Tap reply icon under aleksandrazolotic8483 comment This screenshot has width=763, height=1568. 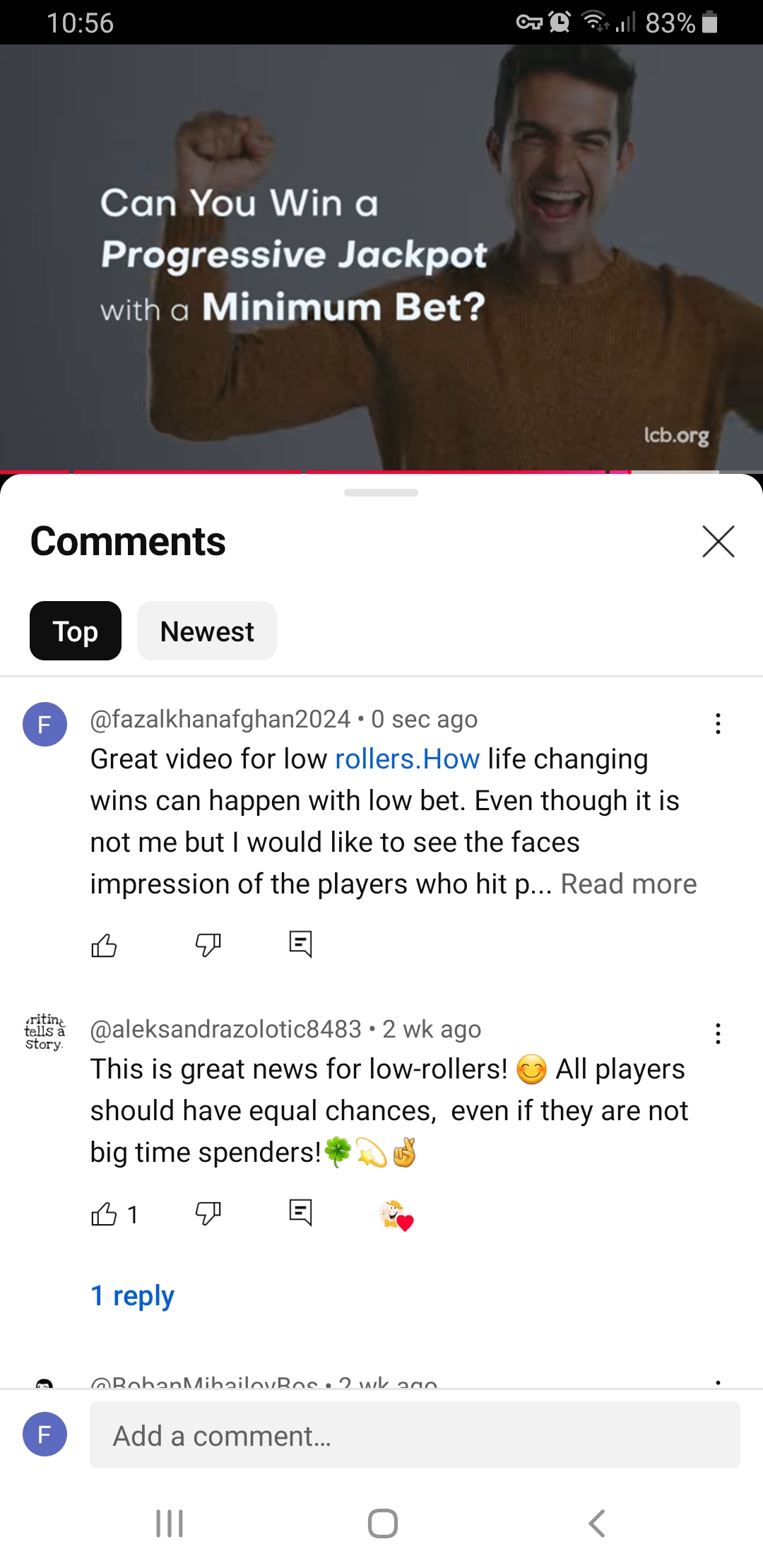pyautogui.click(x=301, y=1213)
